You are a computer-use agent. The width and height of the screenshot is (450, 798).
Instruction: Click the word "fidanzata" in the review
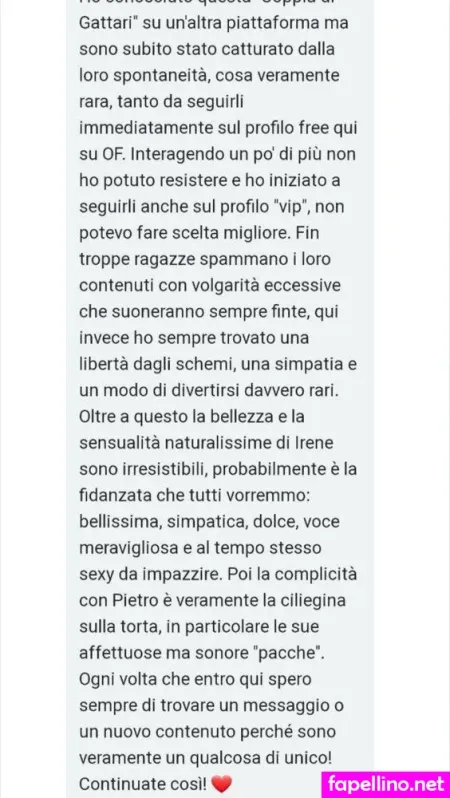click(115, 496)
